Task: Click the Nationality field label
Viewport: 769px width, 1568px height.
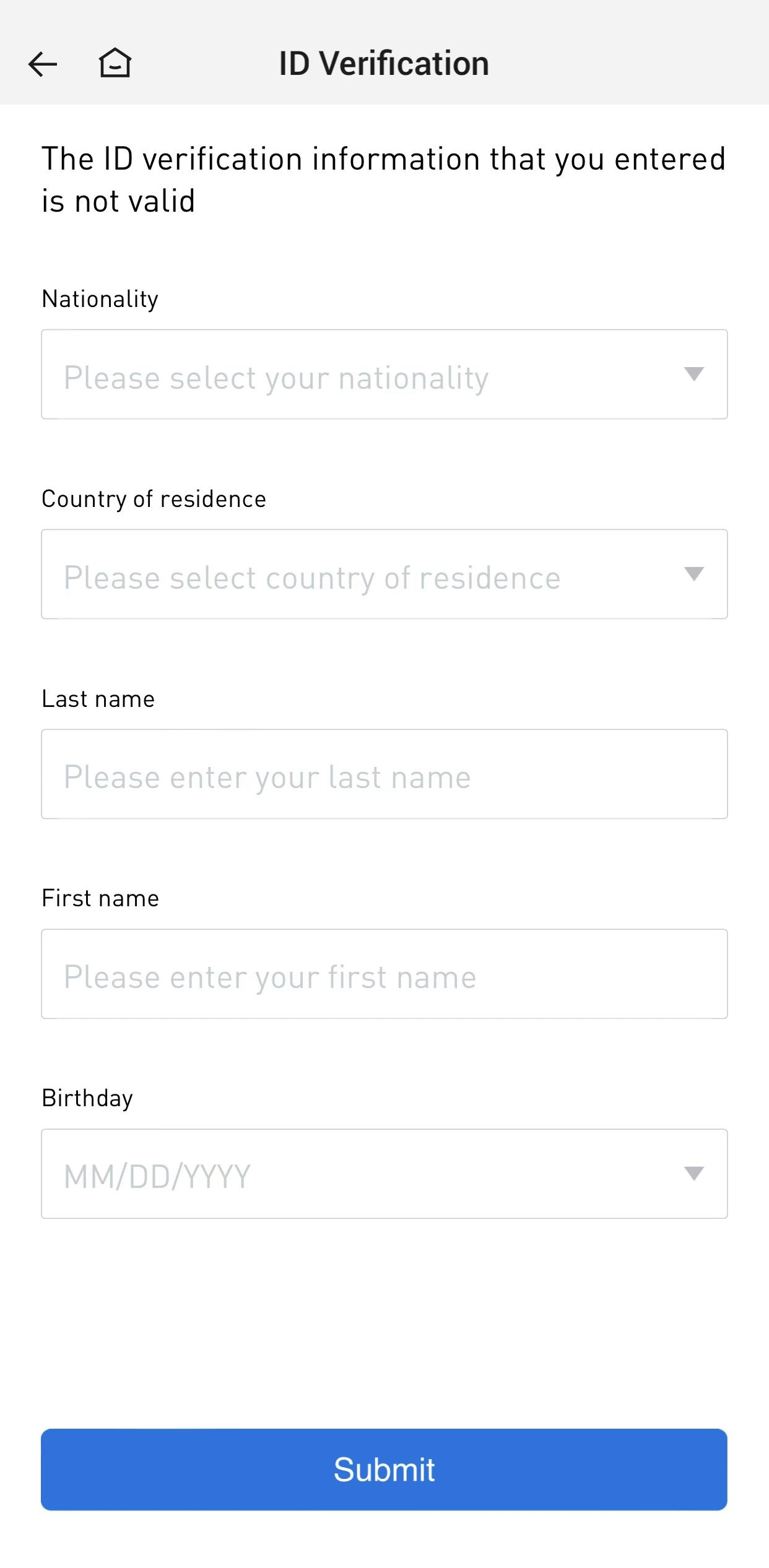Action: pyautogui.click(x=100, y=299)
